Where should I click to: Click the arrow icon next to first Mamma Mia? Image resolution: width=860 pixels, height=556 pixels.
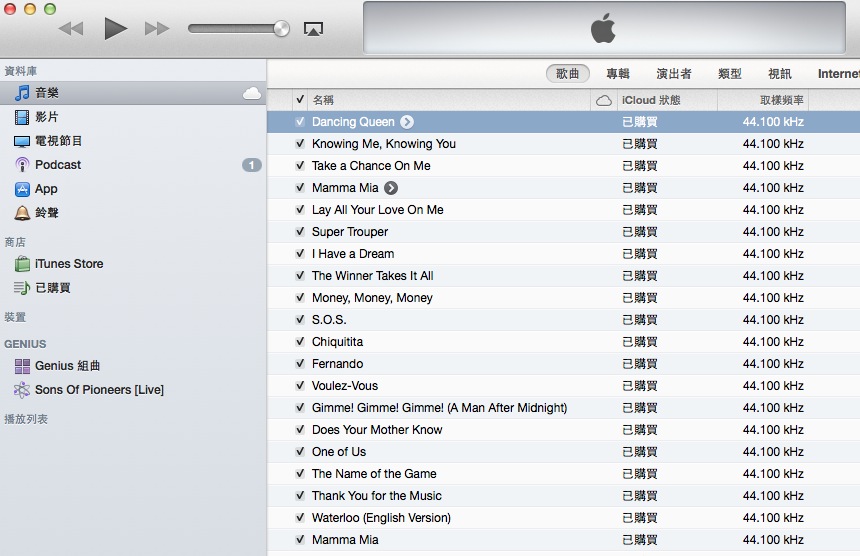tap(391, 188)
